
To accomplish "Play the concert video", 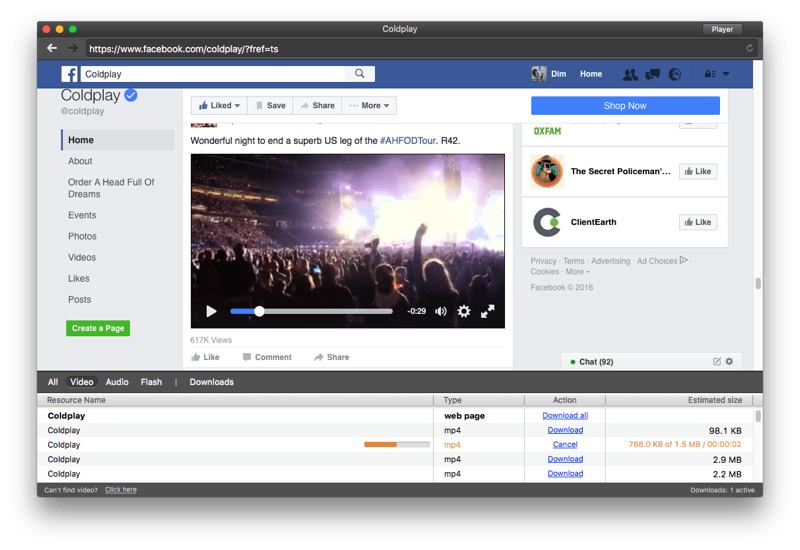I will pyautogui.click(x=211, y=311).
